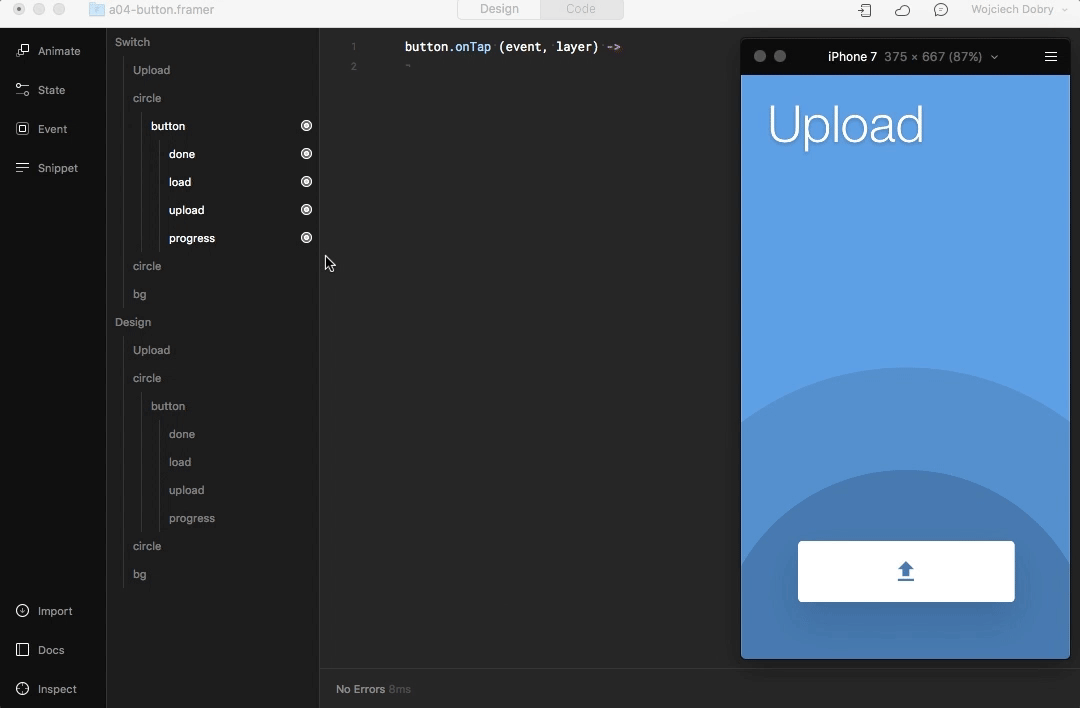This screenshot has height=708, width=1080.
Task: Open the Snippet panel icon
Action: [x=23, y=167]
